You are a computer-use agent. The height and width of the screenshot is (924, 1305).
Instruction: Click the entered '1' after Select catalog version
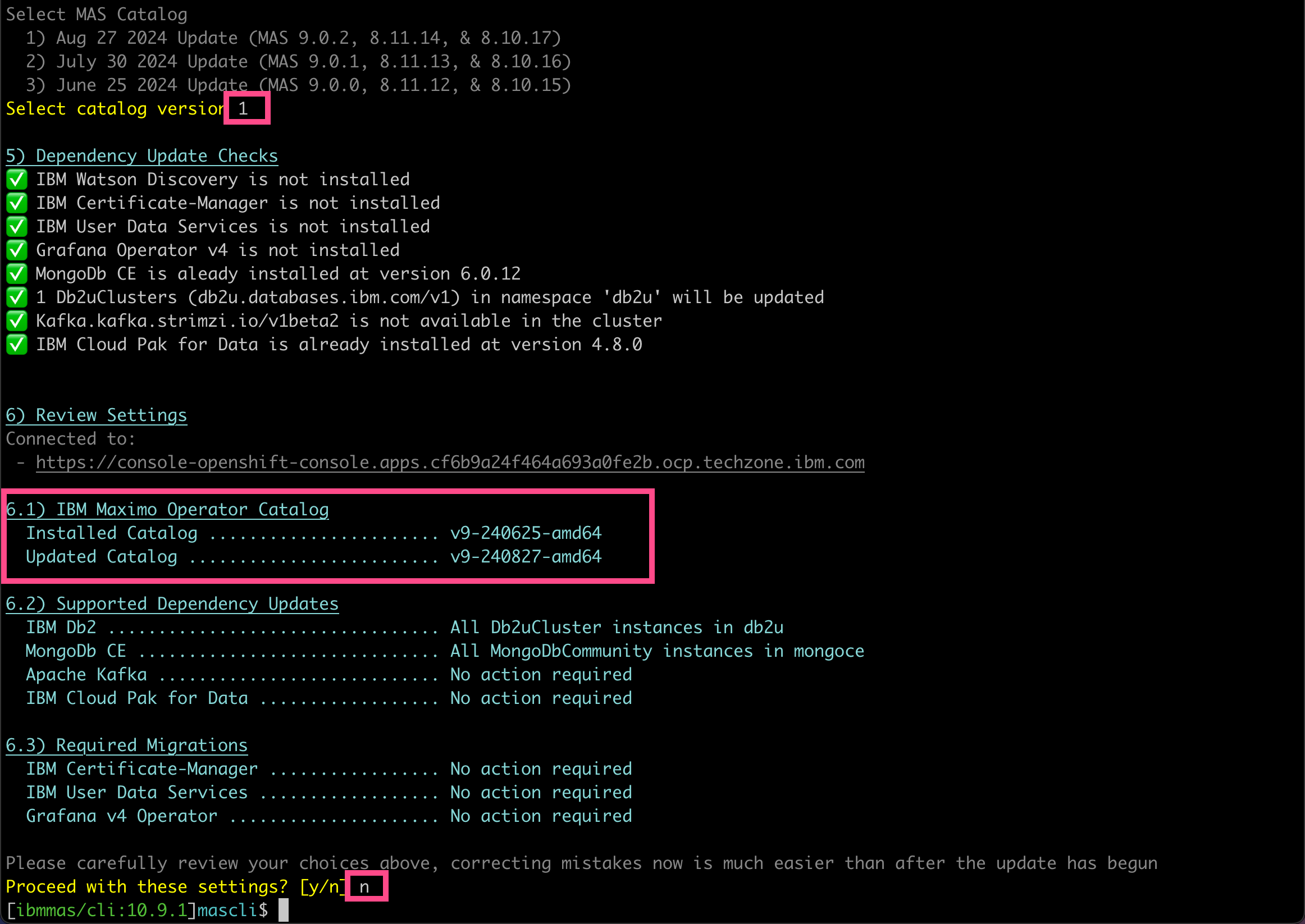(243, 109)
